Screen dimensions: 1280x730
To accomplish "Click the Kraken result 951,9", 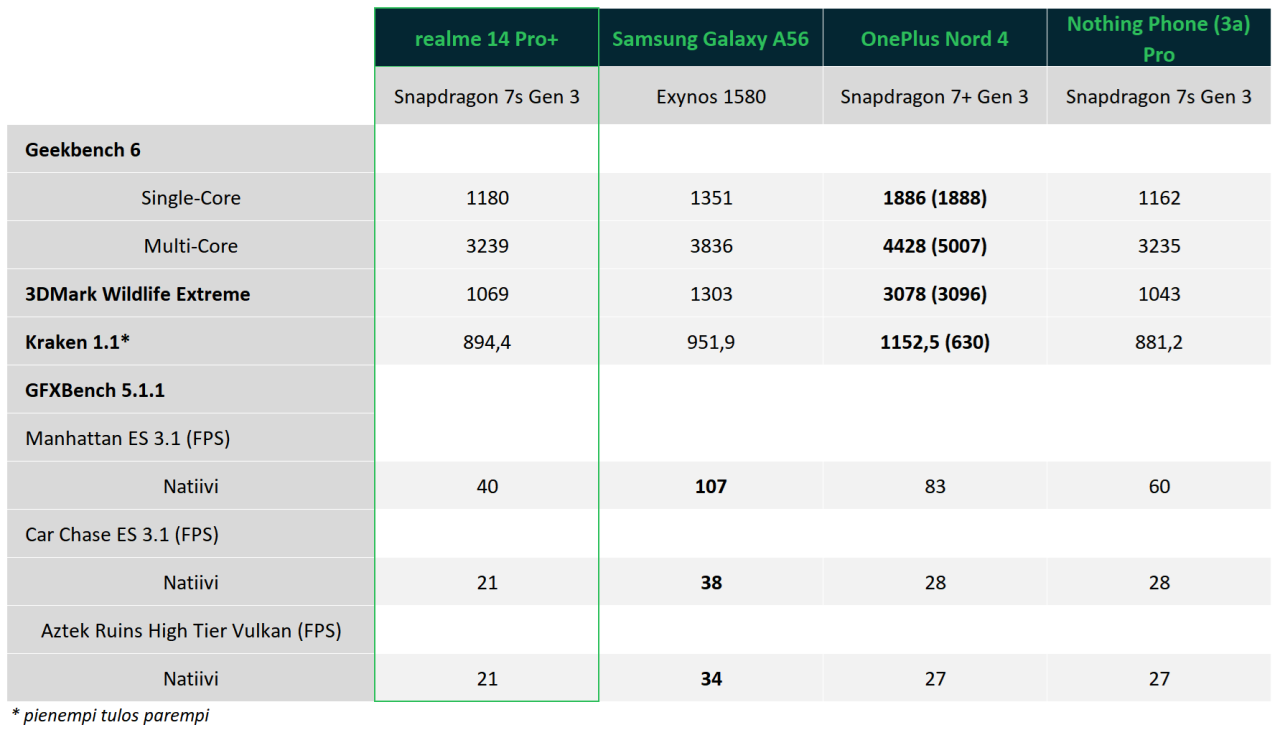I will point(711,342).
